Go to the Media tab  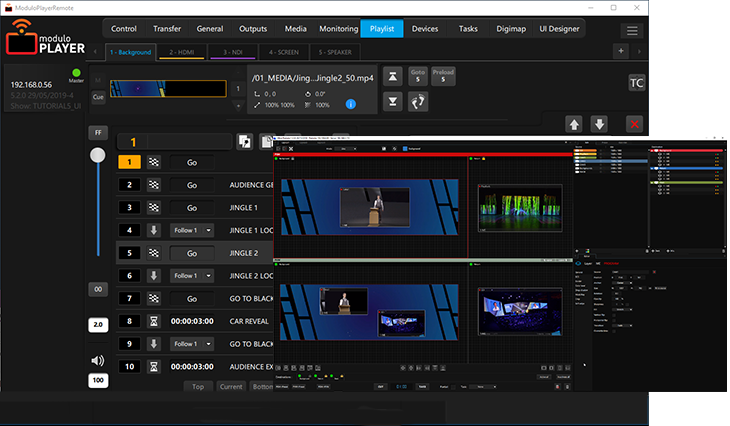pos(296,29)
